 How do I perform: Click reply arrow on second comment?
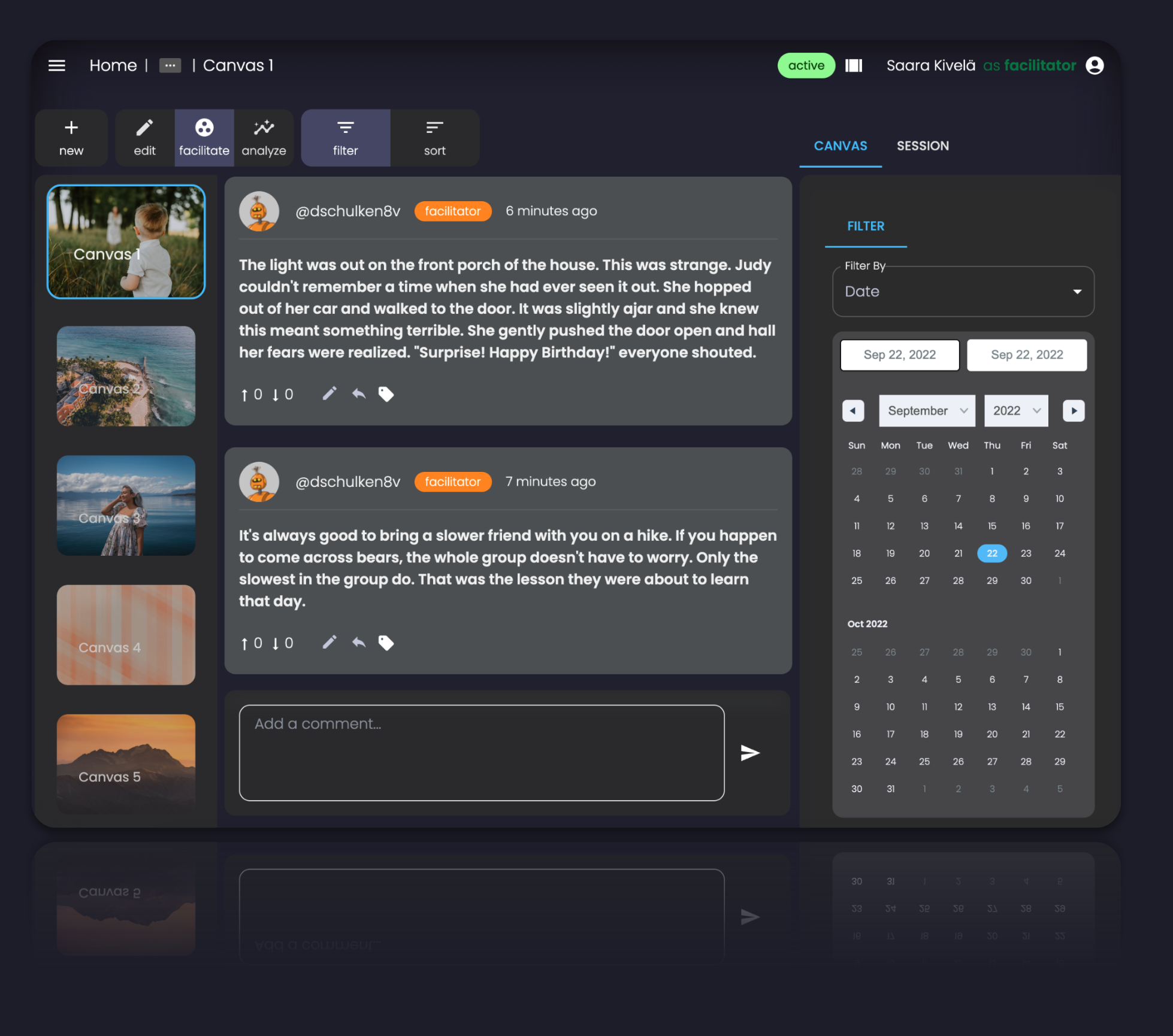coord(358,643)
